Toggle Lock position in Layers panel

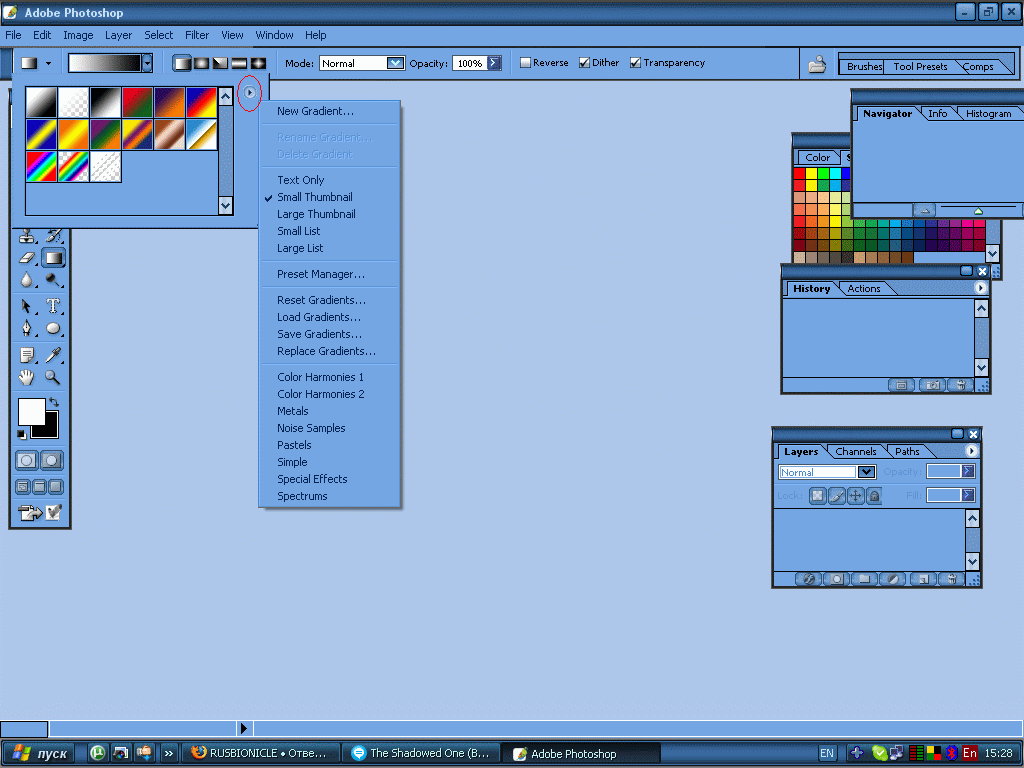[856, 496]
